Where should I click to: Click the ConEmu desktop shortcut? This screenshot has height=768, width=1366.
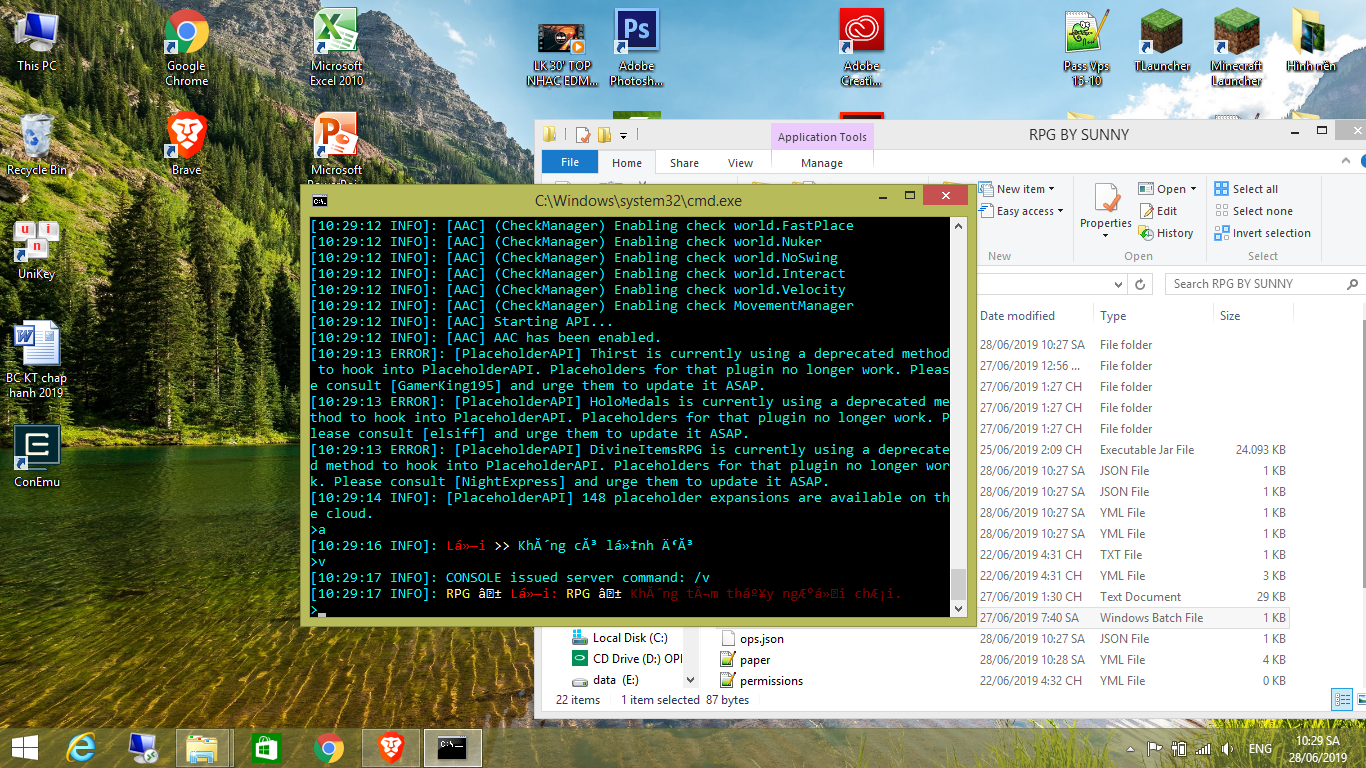pos(37,457)
